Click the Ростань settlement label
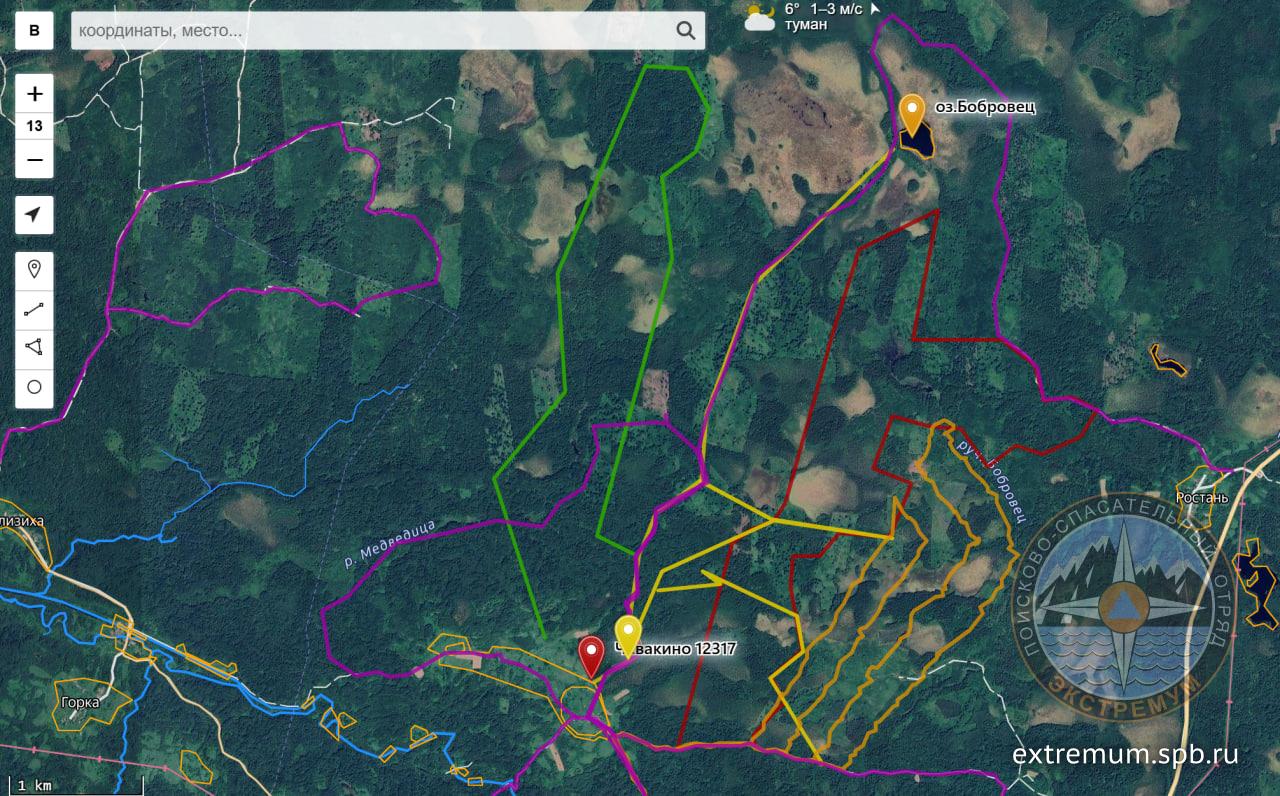The width and height of the screenshot is (1280, 796). tap(1201, 497)
